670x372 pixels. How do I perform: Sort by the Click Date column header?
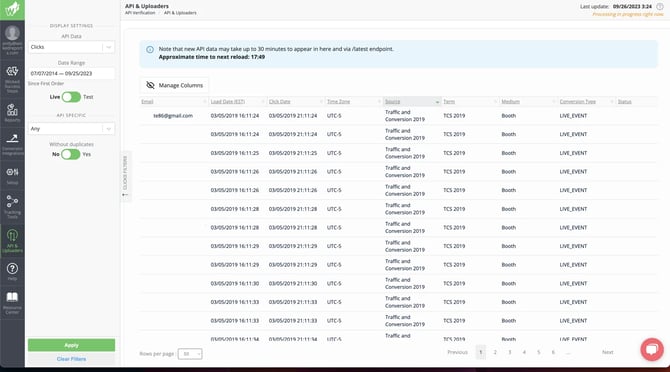pos(279,102)
